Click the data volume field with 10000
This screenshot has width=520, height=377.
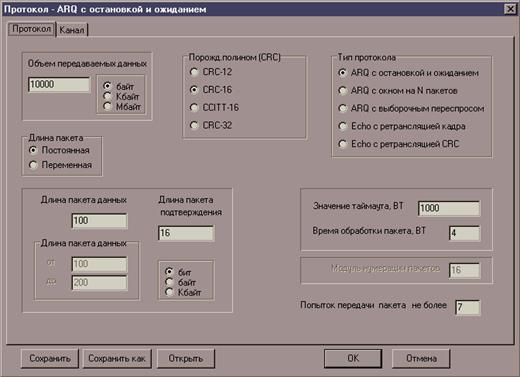[x=59, y=85]
